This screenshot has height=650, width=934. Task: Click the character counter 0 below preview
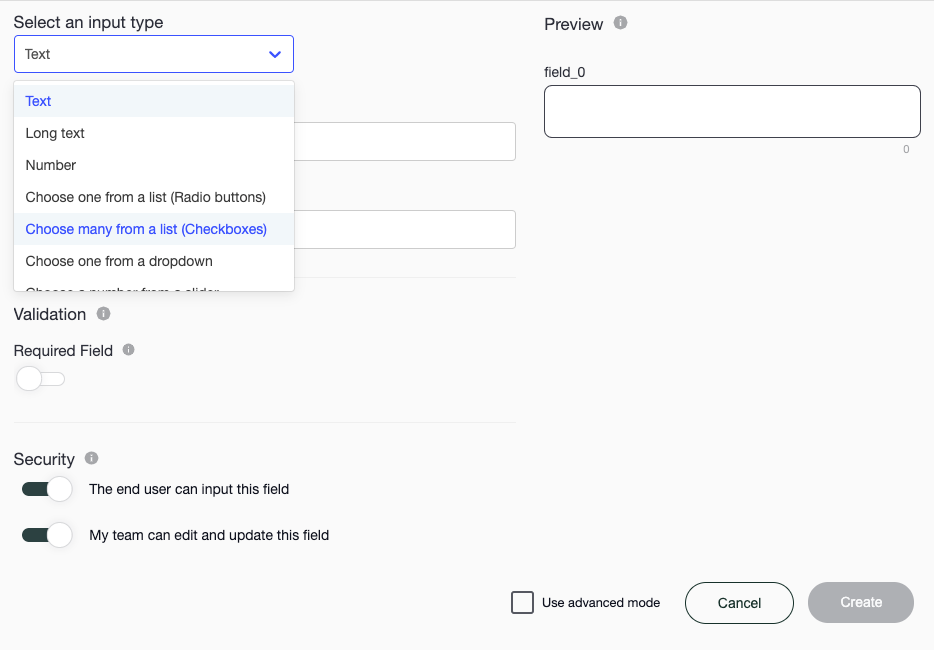pyautogui.click(x=906, y=150)
